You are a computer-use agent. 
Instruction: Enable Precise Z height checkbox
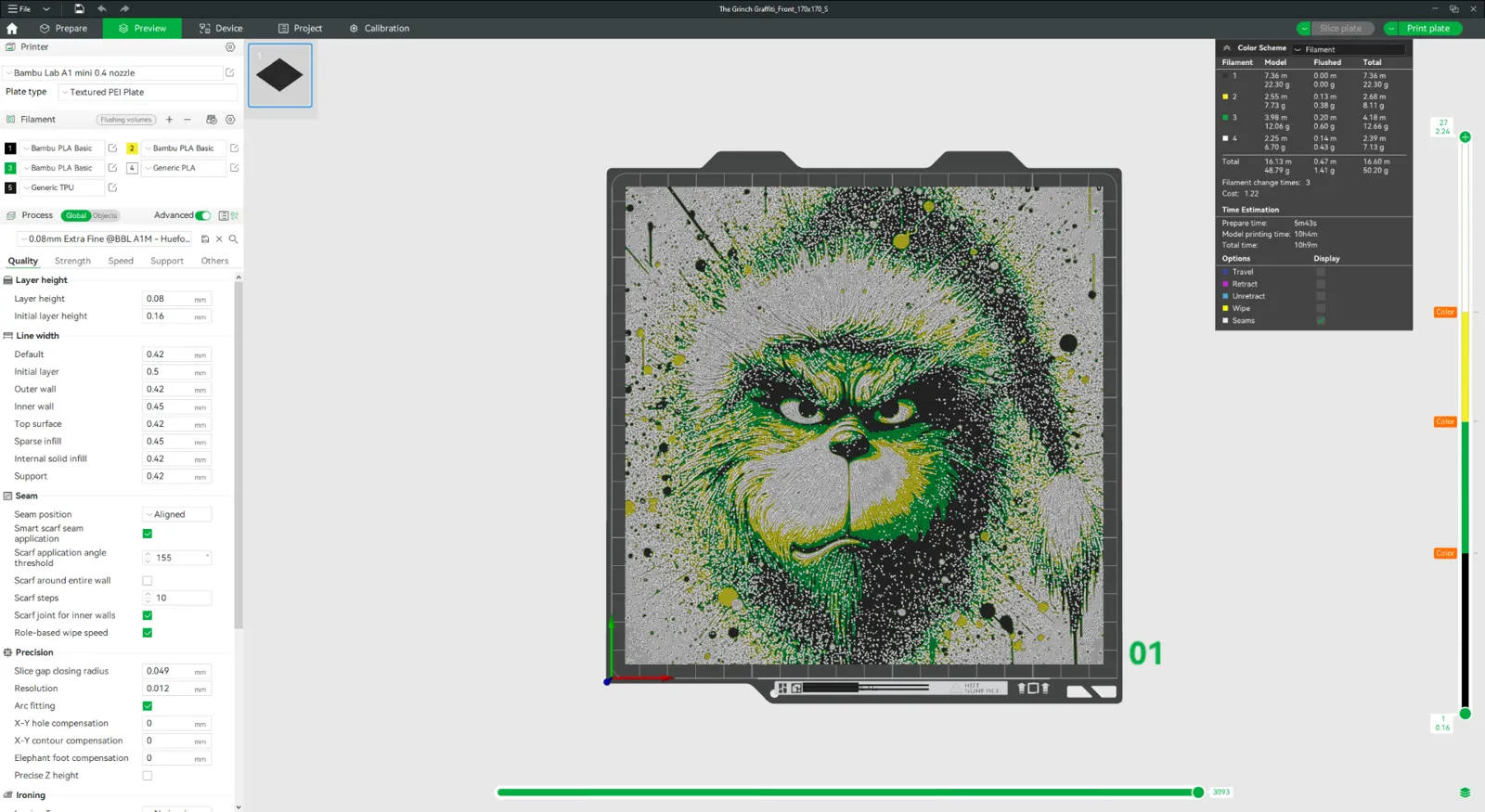click(148, 776)
